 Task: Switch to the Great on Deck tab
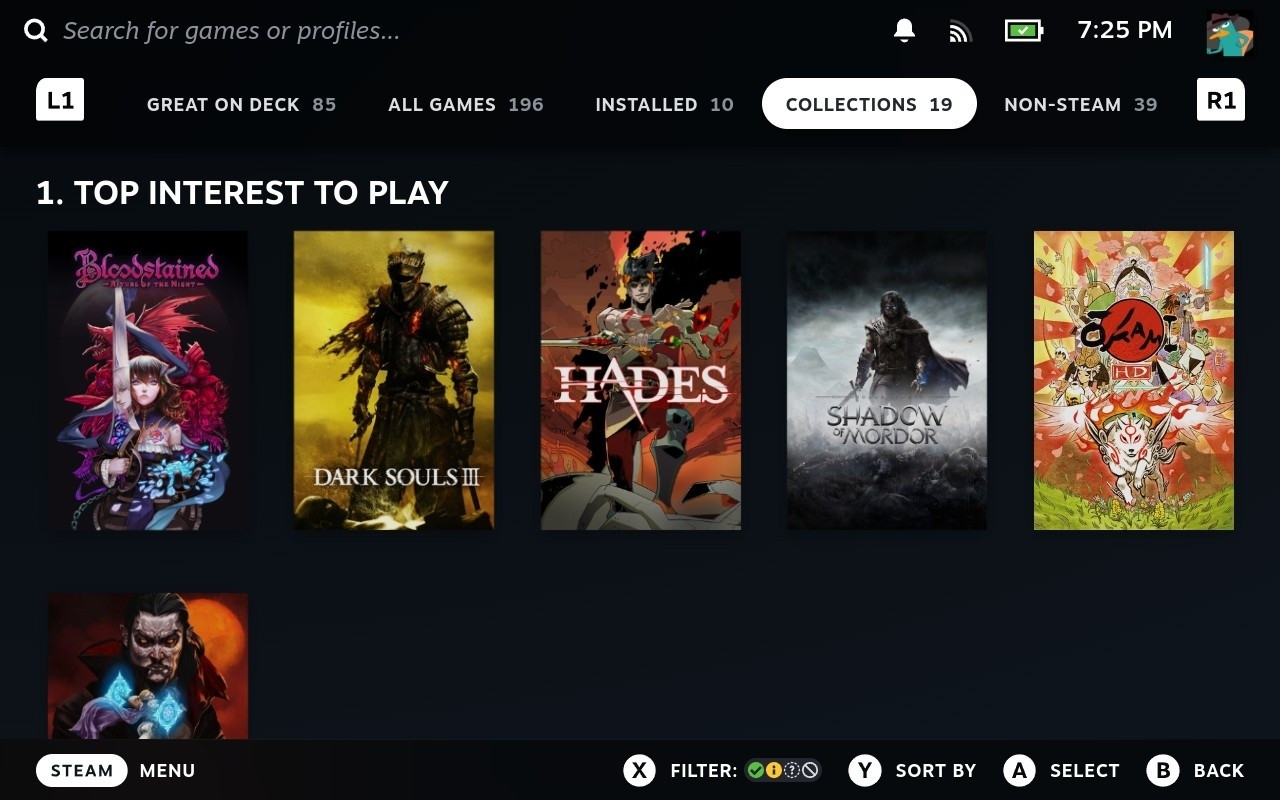[241, 104]
